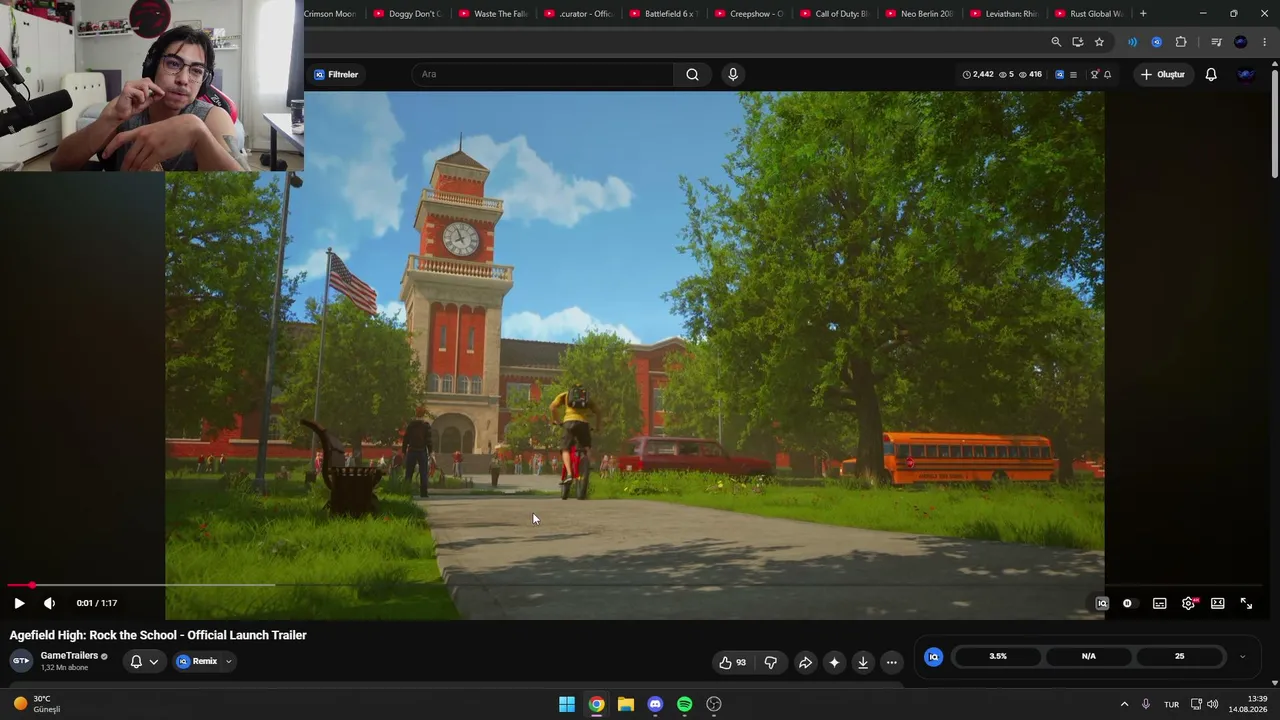
Task: Download the video with the download icon
Action: click(863, 662)
